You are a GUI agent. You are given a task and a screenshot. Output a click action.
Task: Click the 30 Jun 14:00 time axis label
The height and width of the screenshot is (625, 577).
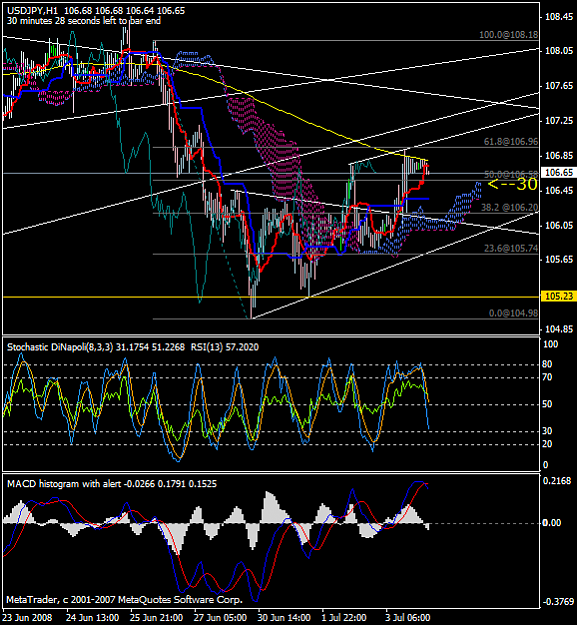(x=284, y=617)
